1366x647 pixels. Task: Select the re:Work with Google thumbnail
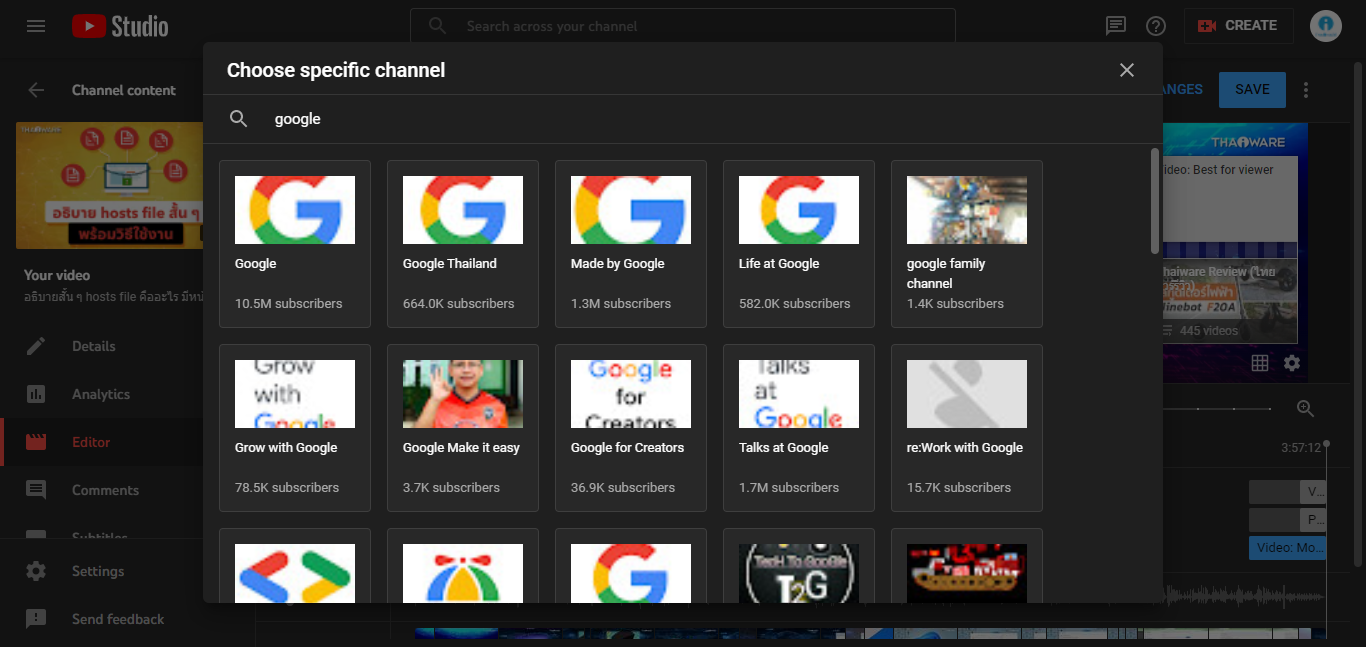tap(967, 394)
